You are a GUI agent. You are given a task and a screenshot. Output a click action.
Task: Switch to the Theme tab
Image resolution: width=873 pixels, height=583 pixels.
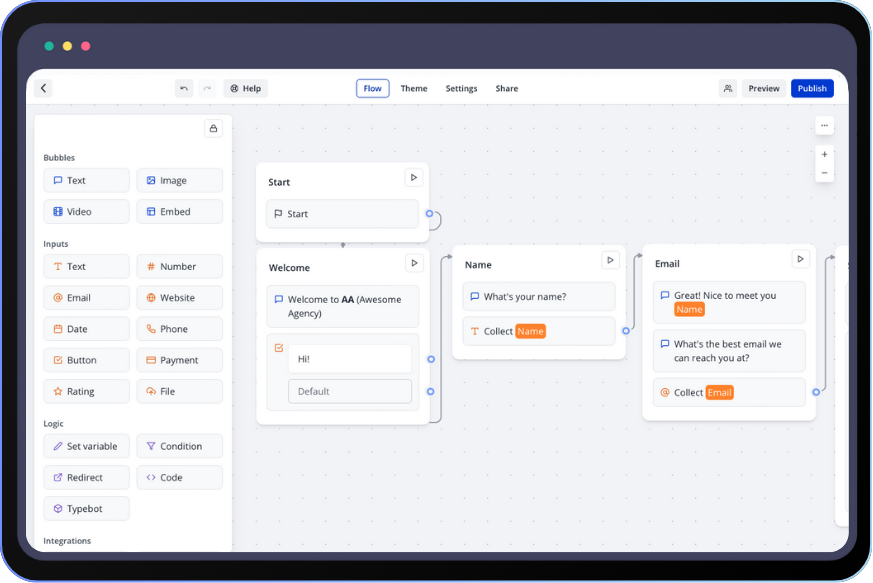point(414,88)
